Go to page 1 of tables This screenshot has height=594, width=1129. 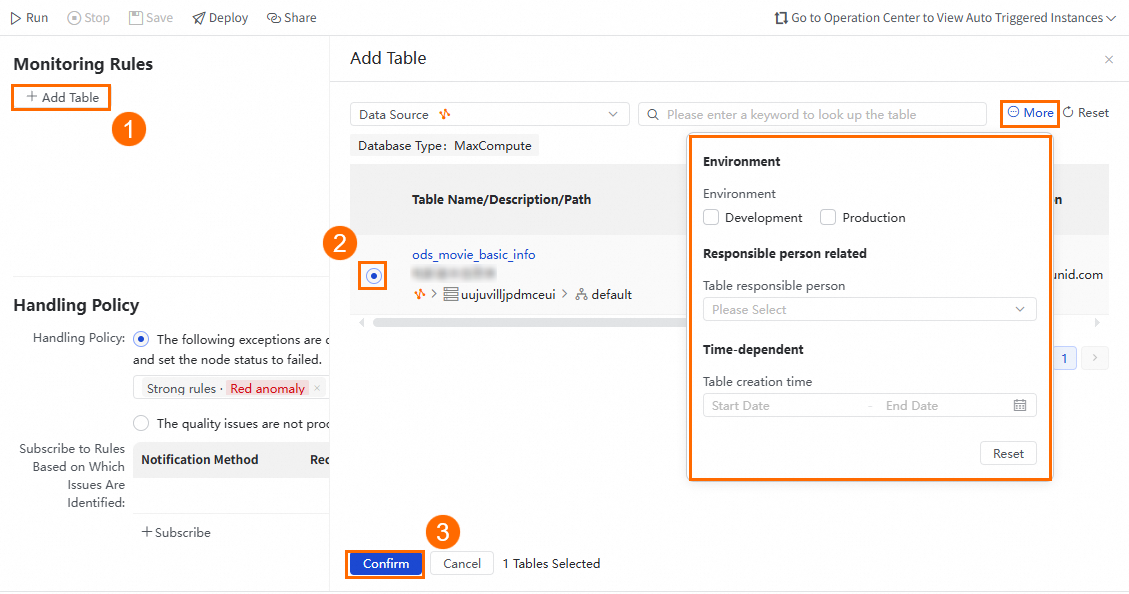[x=1064, y=358]
